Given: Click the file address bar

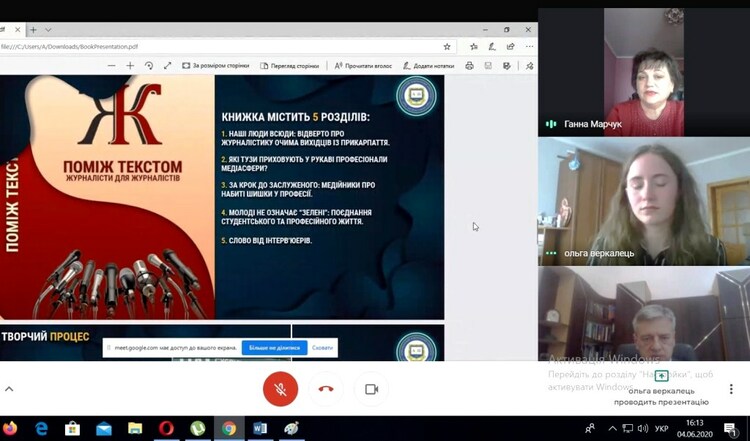Looking at the screenshot, I should (x=200, y=45).
